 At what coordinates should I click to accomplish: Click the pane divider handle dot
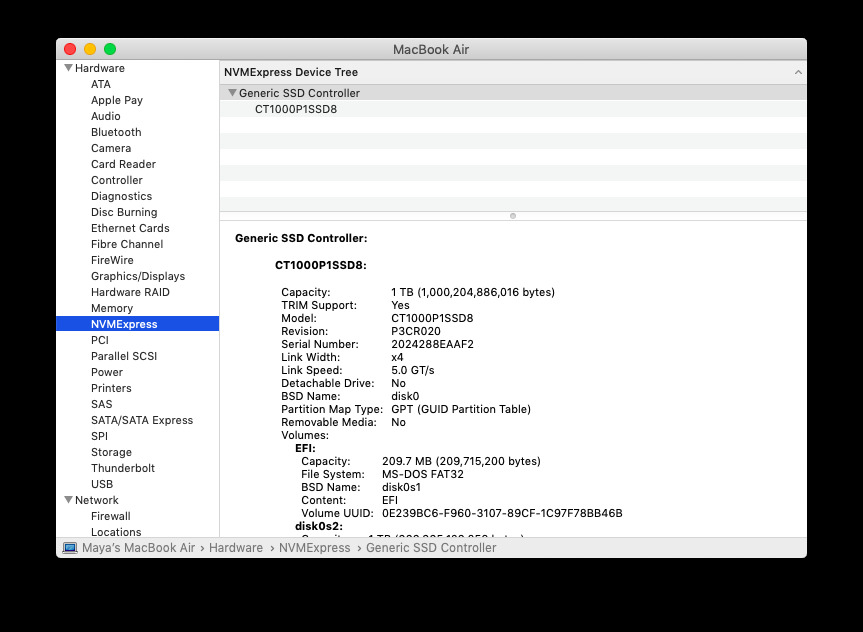(513, 215)
